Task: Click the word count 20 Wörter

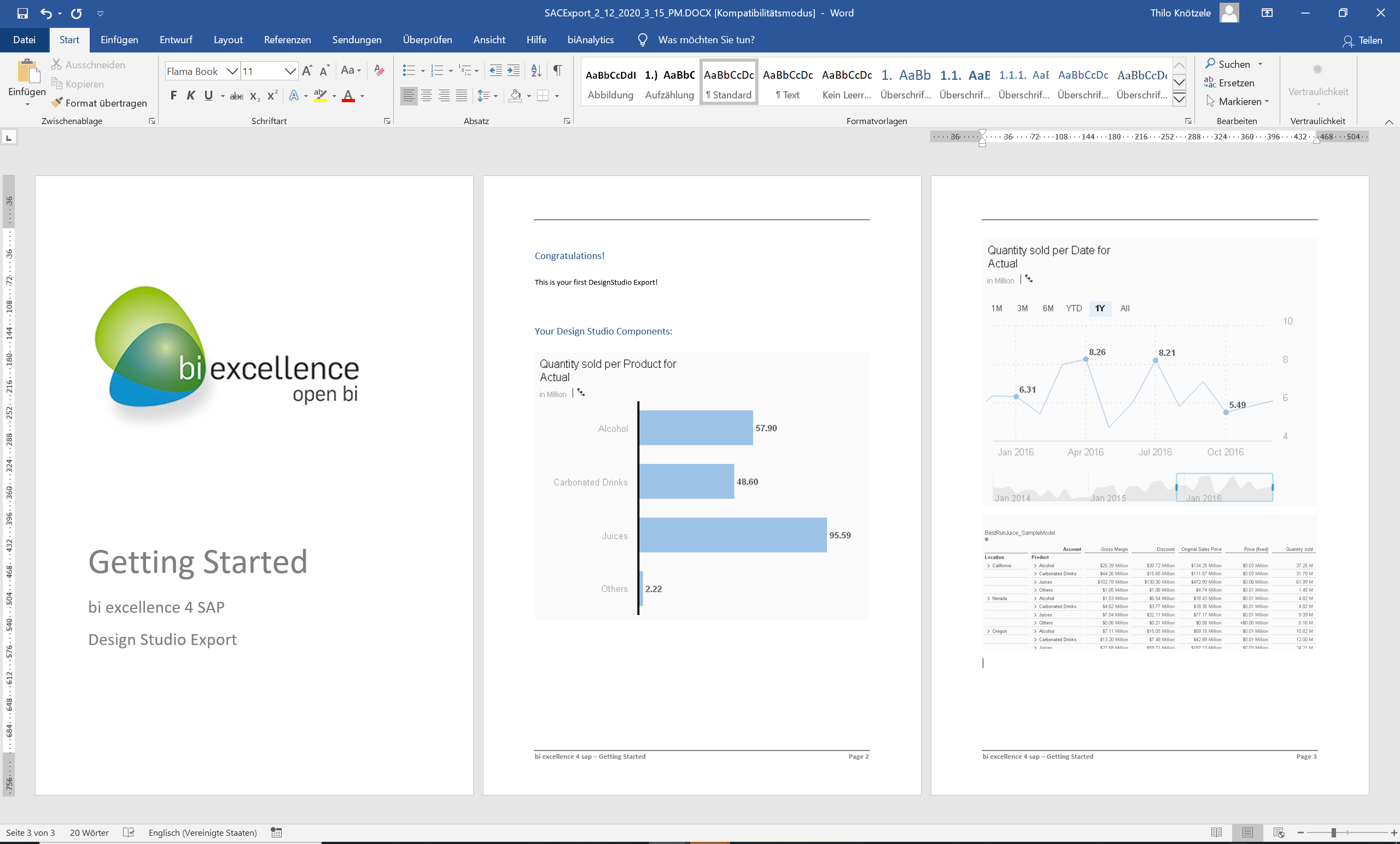Action: pyautogui.click(x=89, y=833)
